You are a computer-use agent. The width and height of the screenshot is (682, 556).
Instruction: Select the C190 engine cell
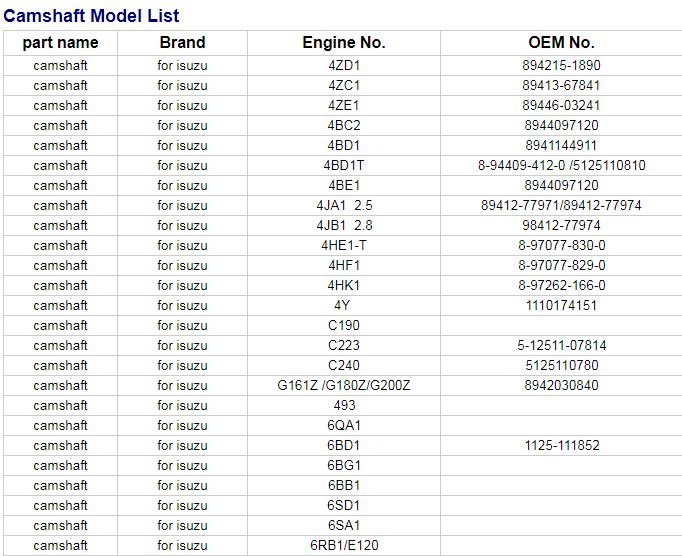(344, 326)
